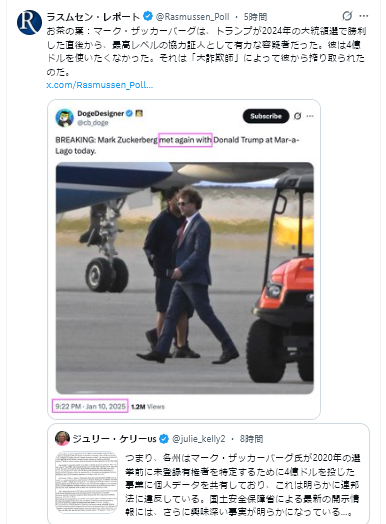
Task: Click the 9:22 PM Jan 10, 2025 timestamp
Action: [90, 406]
